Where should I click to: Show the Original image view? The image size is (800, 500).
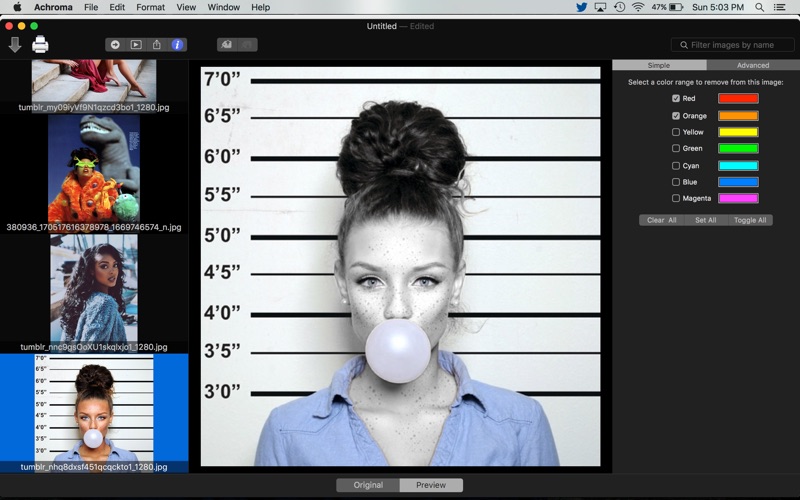368,485
